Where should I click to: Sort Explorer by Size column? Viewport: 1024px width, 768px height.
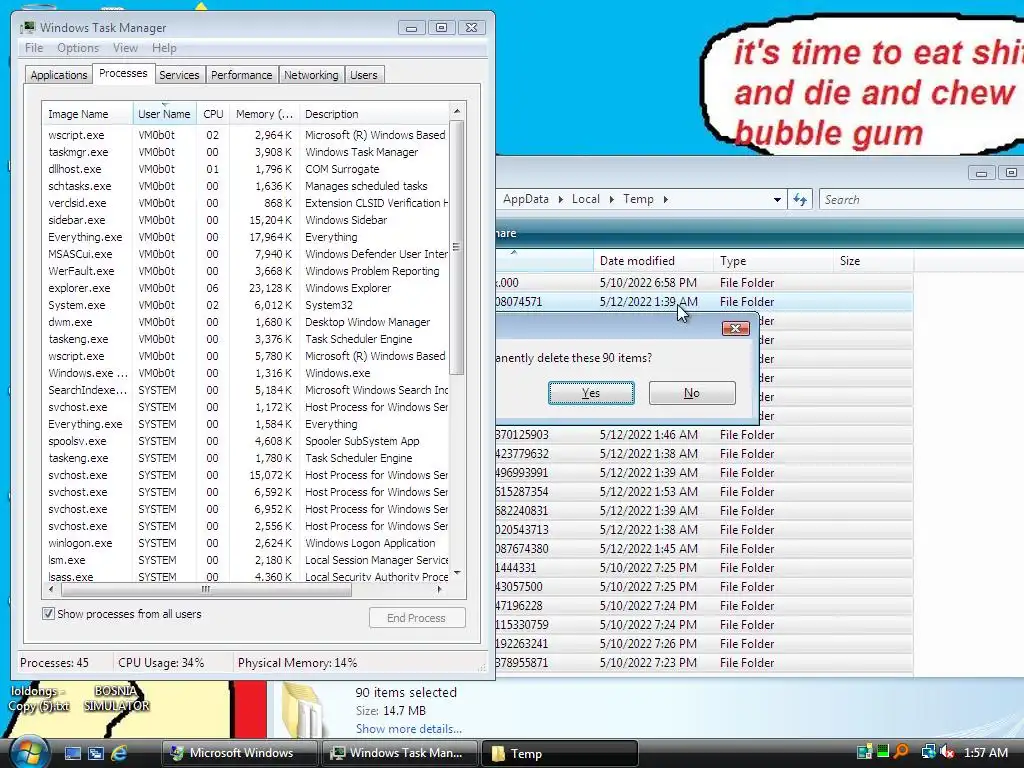click(x=874, y=261)
